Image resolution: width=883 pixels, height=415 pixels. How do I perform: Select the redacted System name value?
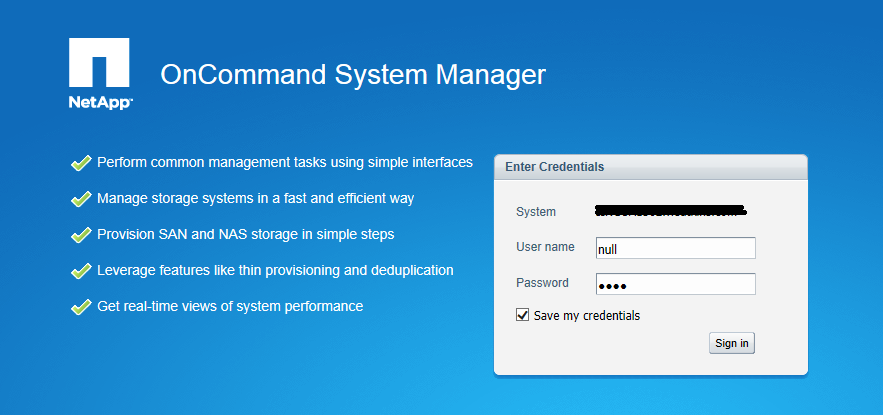(671, 212)
